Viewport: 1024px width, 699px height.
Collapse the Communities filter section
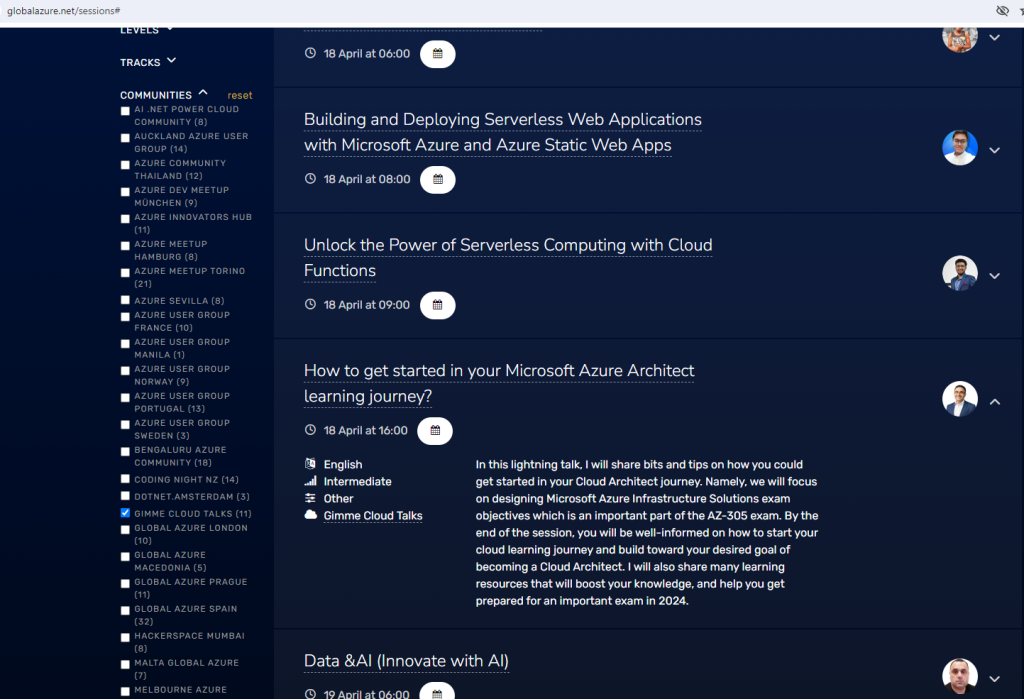tap(203, 93)
